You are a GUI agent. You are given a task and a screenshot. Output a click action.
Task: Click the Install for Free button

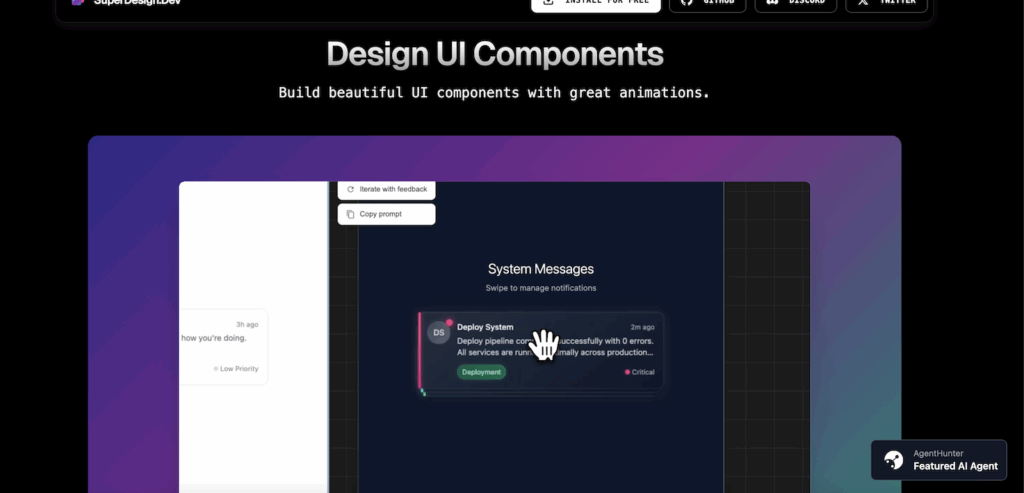(595, 3)
